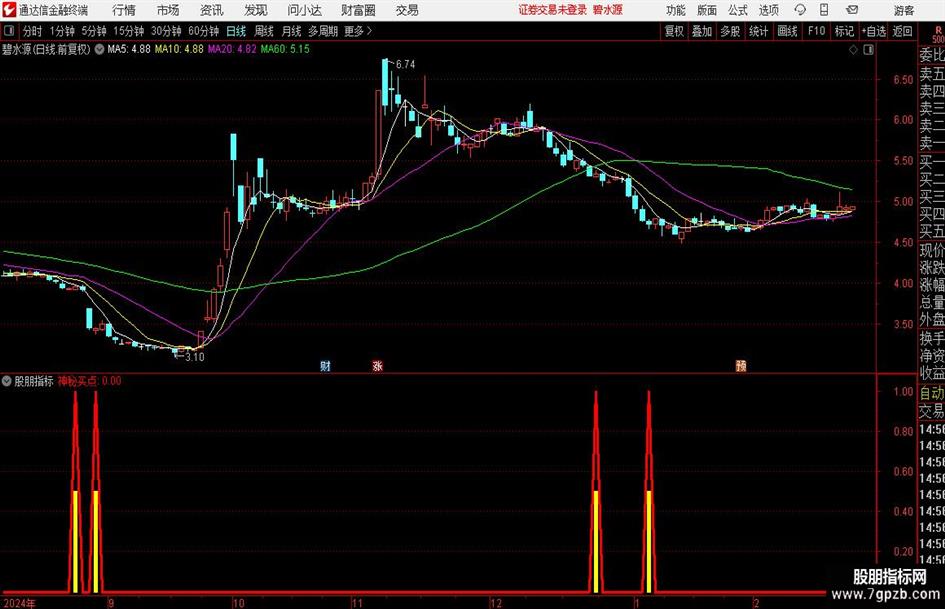Toggle the right panel icon above chart
This screenshot has width=945, height=609.
tap(868, 50)
